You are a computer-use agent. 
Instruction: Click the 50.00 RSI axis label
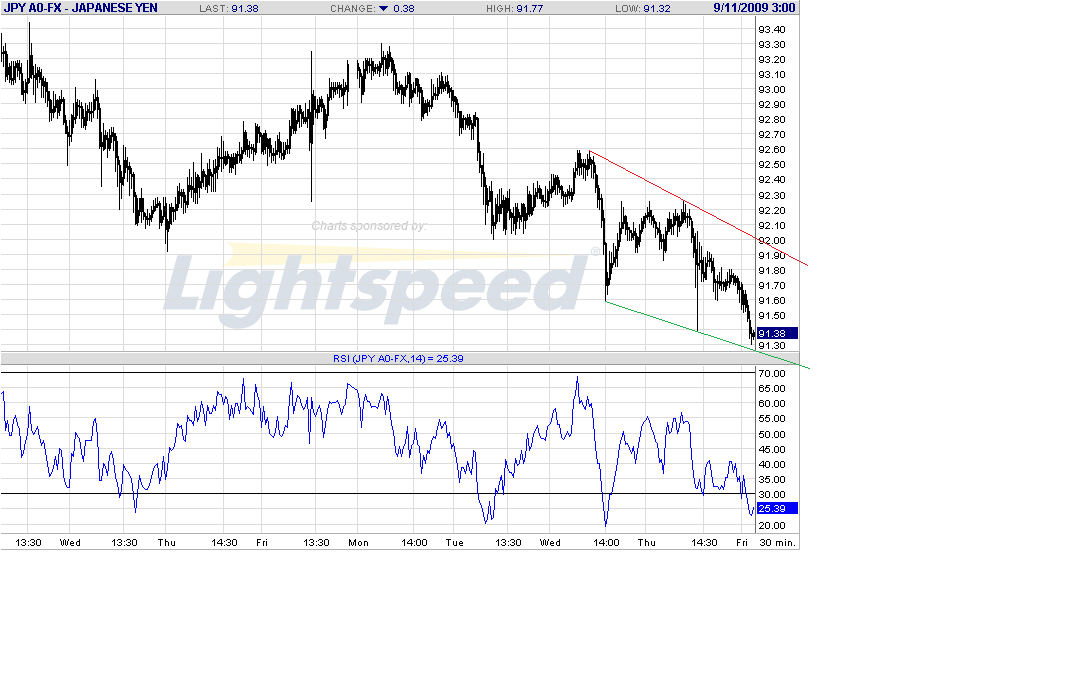[x=772, y=435]
